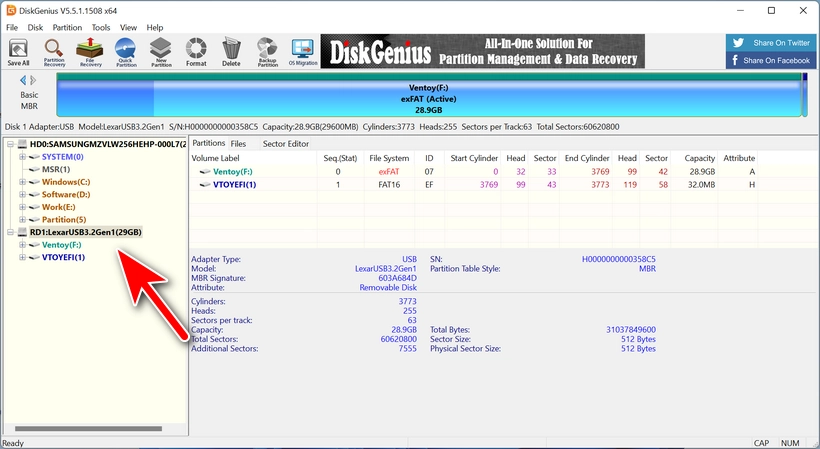Click the DiskGenius banner advertisement

point(482,51)
